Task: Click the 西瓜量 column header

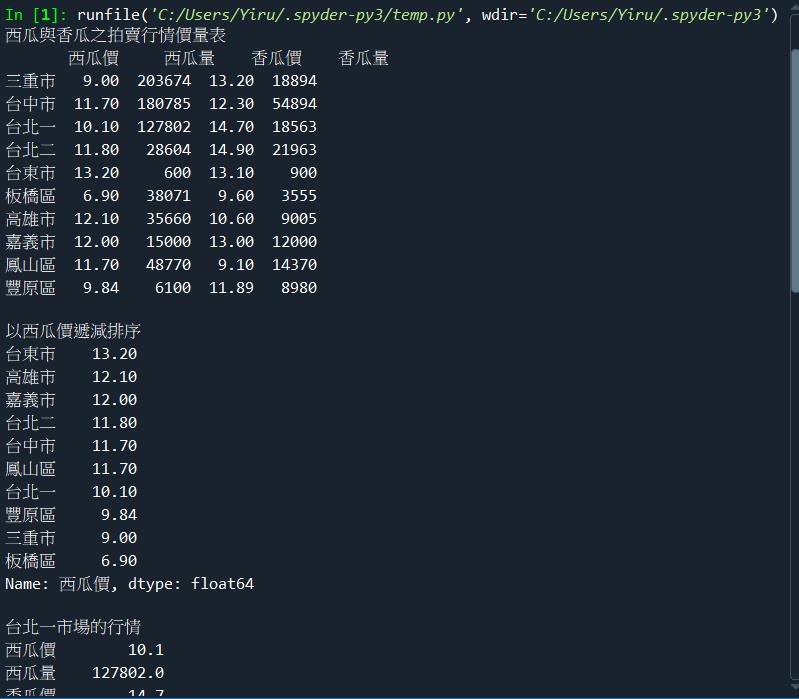Action: [189, 58]
